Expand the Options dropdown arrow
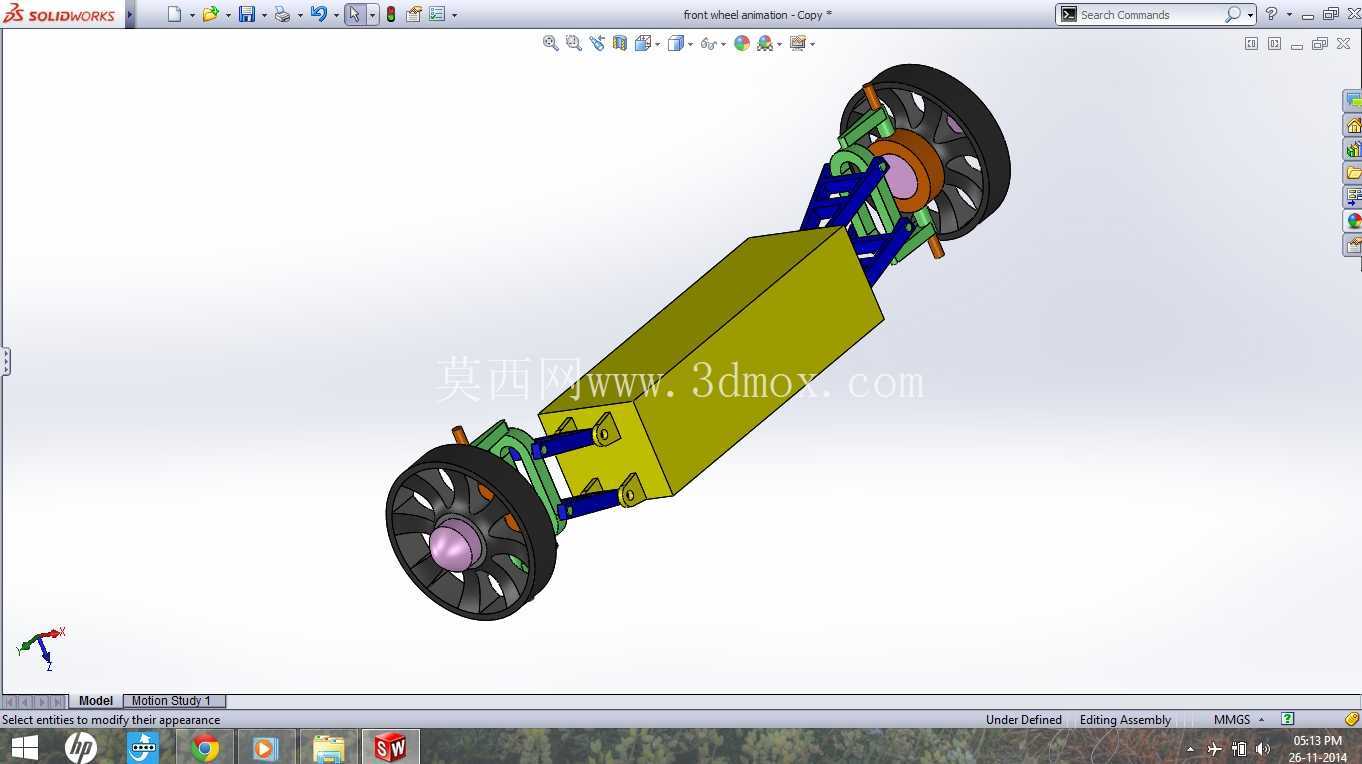The width and height of the screenshot is (1362, 764). coord(455,15)
